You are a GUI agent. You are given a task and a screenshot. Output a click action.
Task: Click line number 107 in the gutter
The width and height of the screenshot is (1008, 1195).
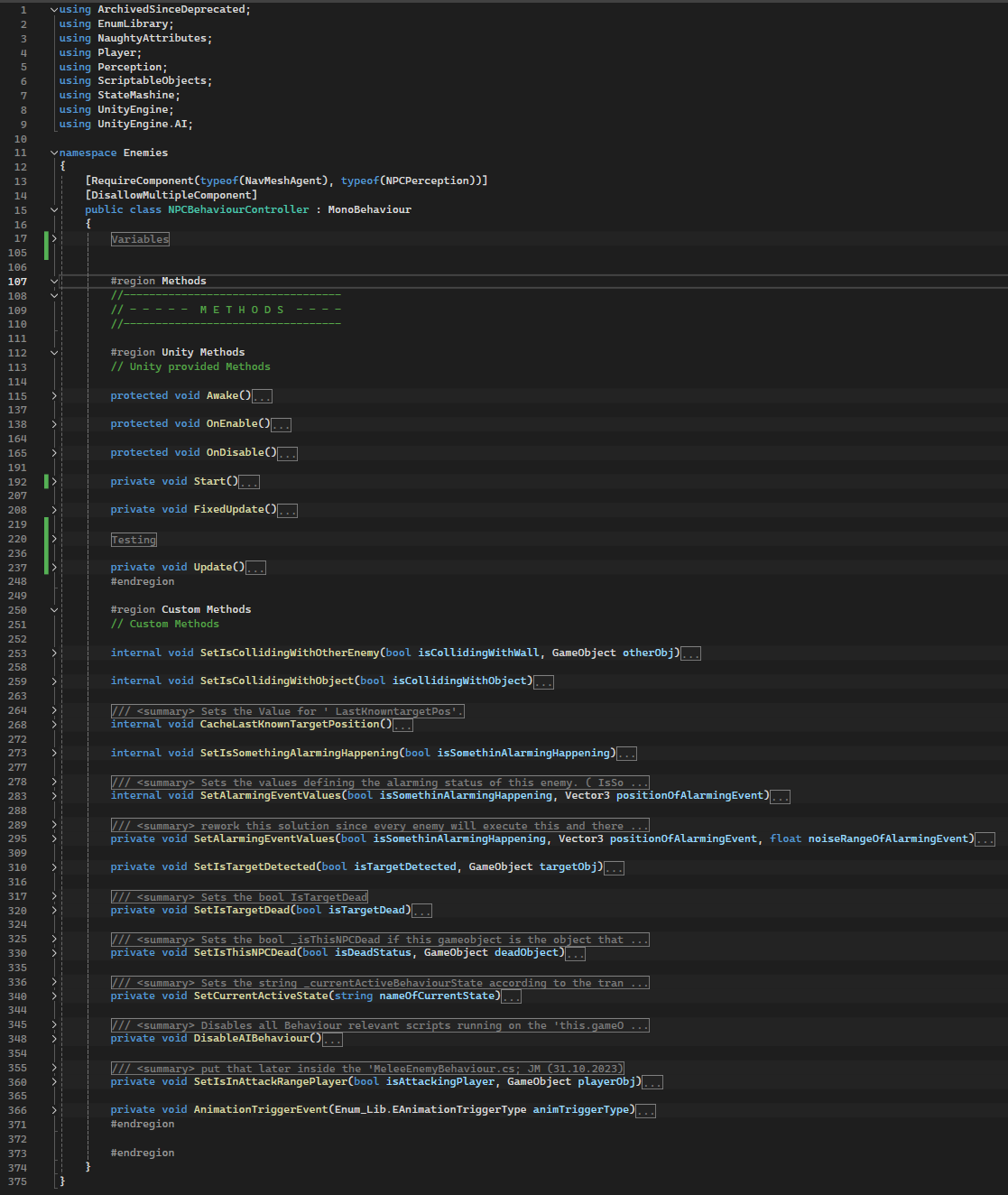tap(18, 282)
